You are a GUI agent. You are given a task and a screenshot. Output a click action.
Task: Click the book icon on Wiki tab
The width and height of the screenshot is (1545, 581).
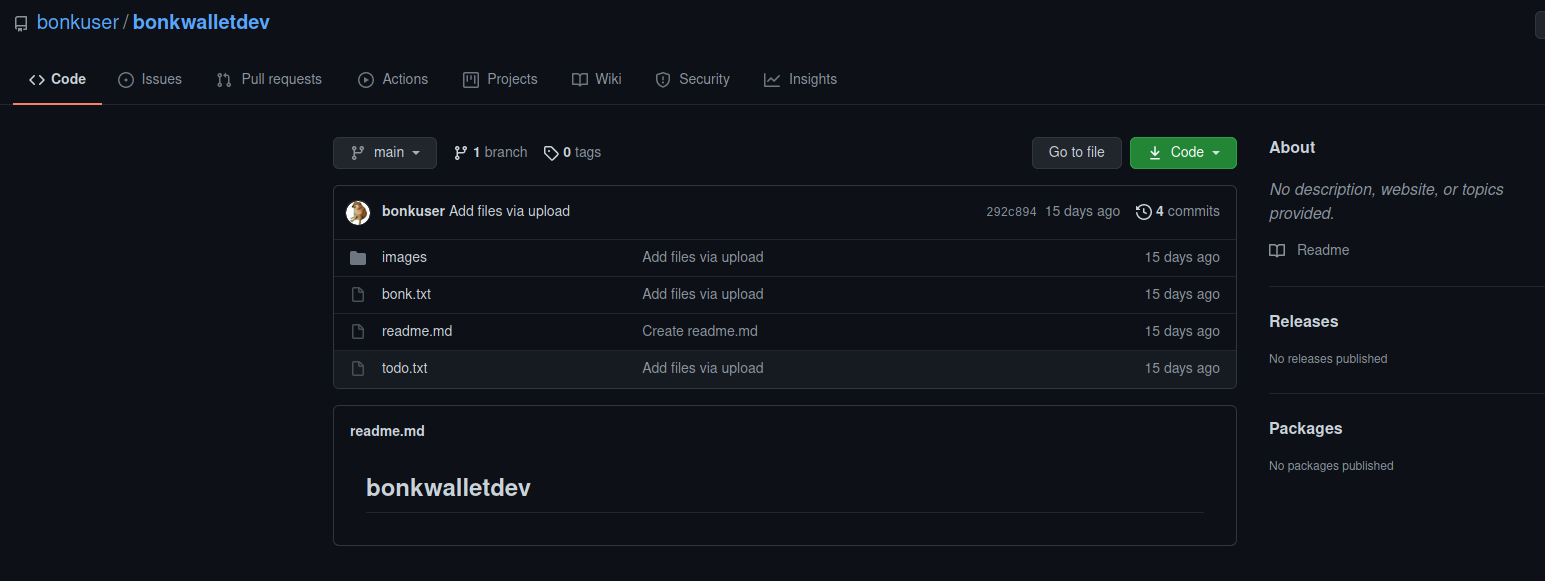click(x=580, y=80)
